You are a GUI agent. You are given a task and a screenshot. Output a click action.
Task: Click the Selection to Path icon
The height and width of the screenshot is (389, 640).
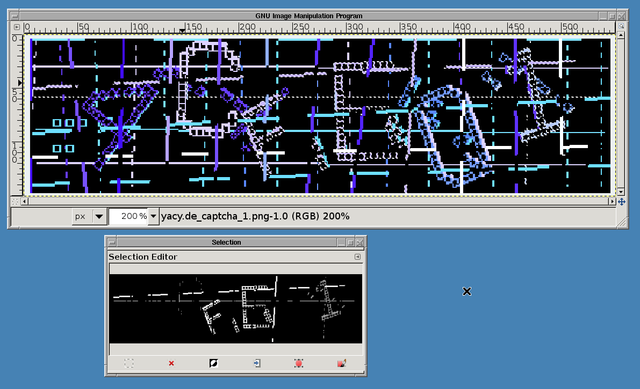pos(299,363)
